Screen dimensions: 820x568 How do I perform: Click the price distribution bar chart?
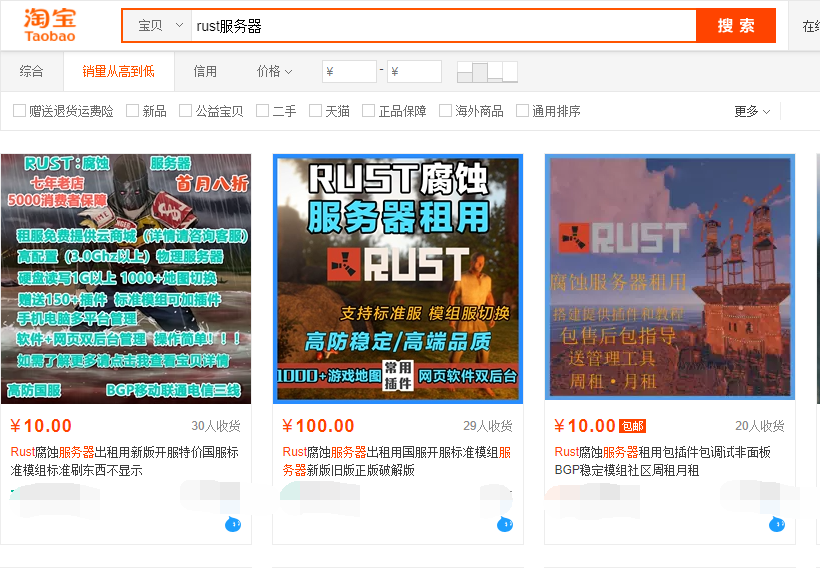pyautogui.click(x=487, y=72)
